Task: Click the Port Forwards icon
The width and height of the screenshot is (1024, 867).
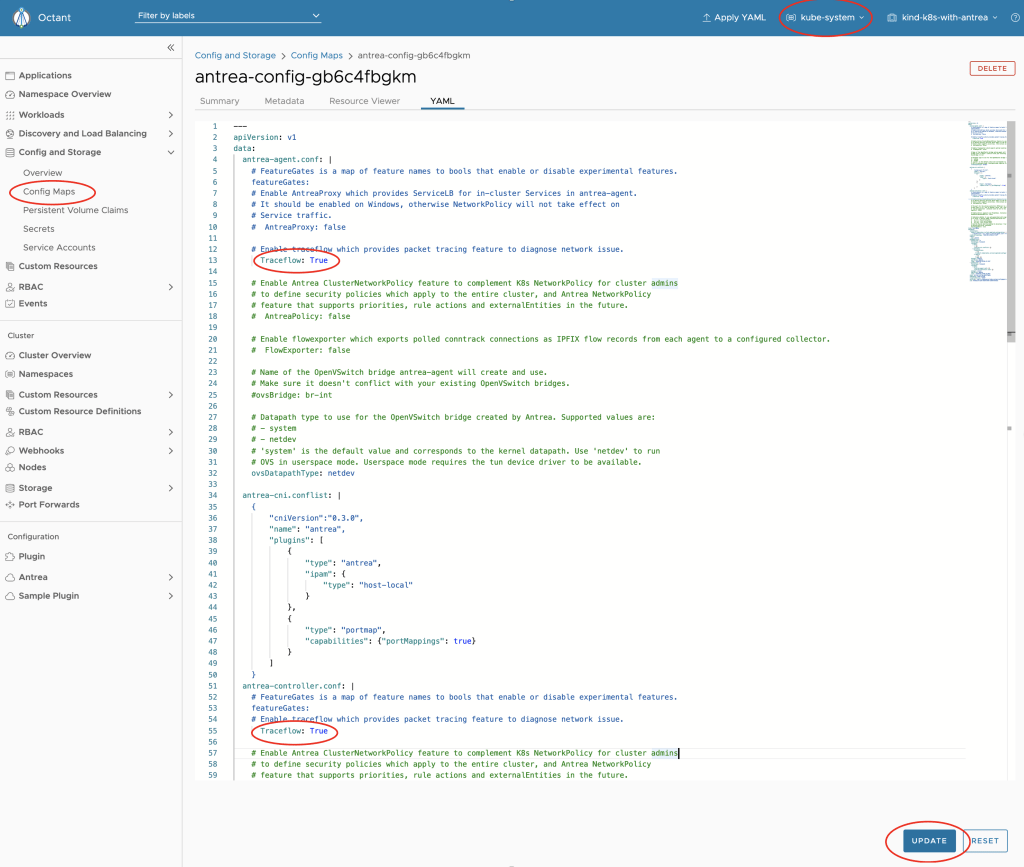Action: coord(10,505)
